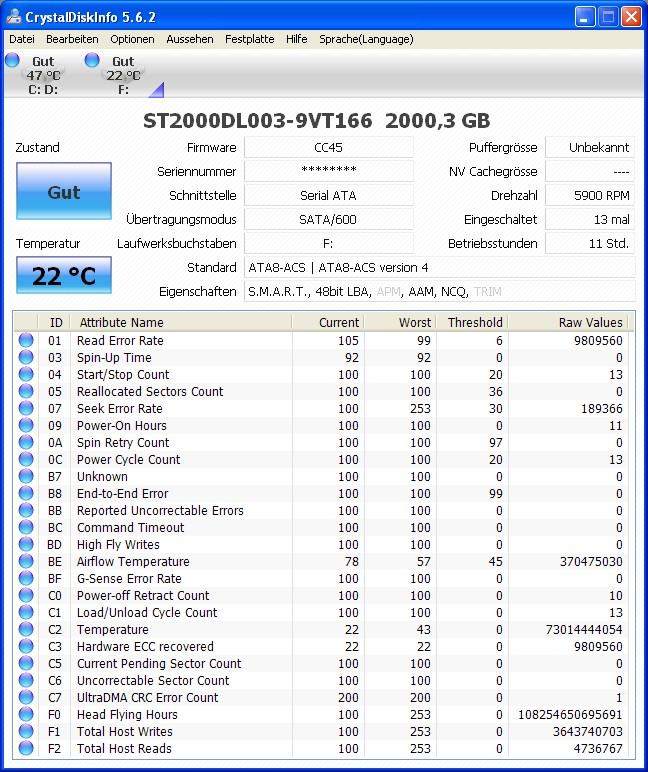648x772 pixels.
Task: Select the F: disk status orb
Action: [x=92, y=60]
